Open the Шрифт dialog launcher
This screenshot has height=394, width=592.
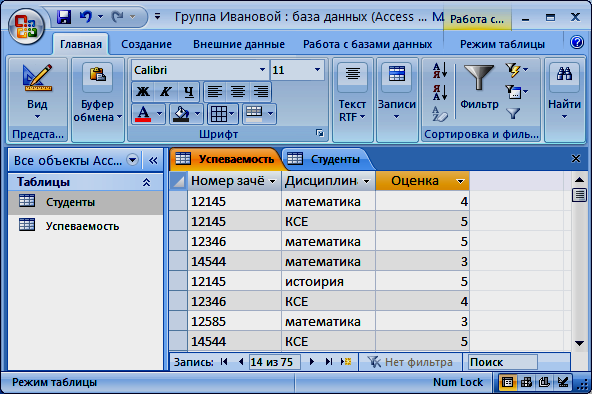click(320, 133)
